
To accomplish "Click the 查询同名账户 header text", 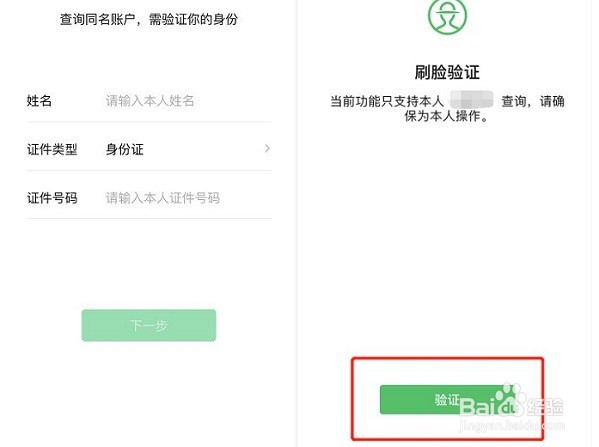I will pyautogui.click(x=97, y=19).
